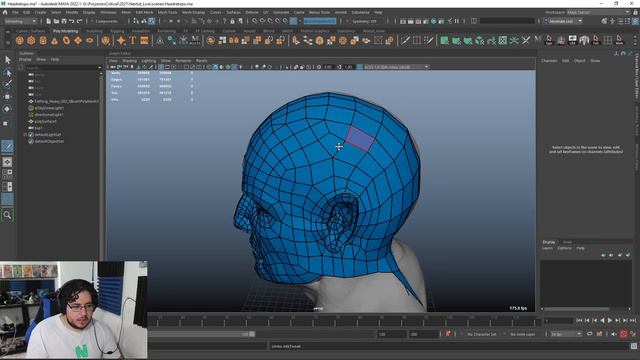
Task: Create a polygon plane from the shelf
Action: pyautogui.click(x=78, y=40)
